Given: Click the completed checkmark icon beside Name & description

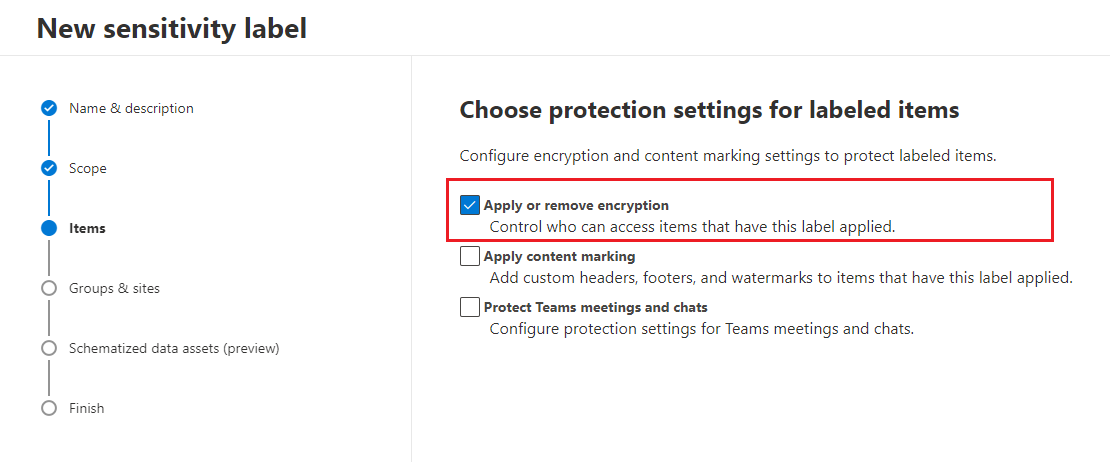Looking at the screenshot, I should point(49,108).
